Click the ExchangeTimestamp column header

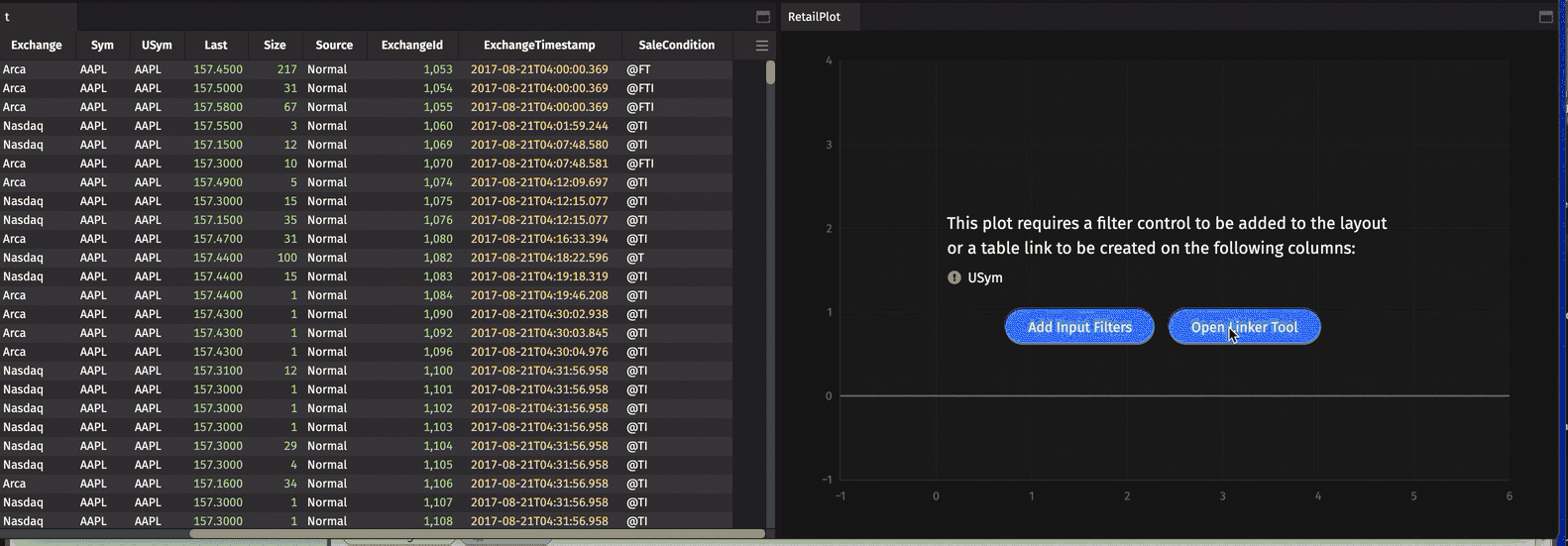(x=539, y=46)
